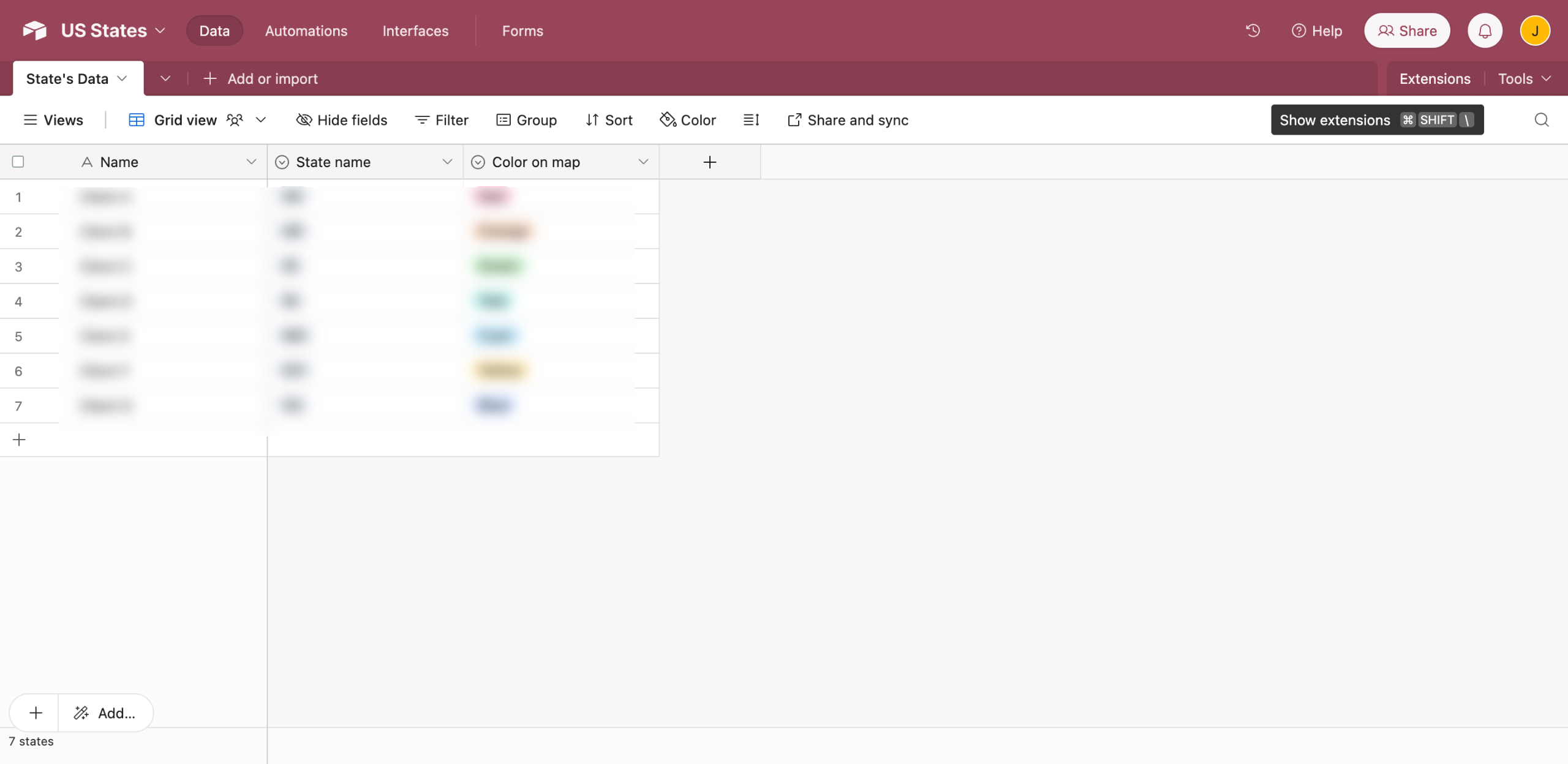Click the bottom plus add record button

[36, 713]
